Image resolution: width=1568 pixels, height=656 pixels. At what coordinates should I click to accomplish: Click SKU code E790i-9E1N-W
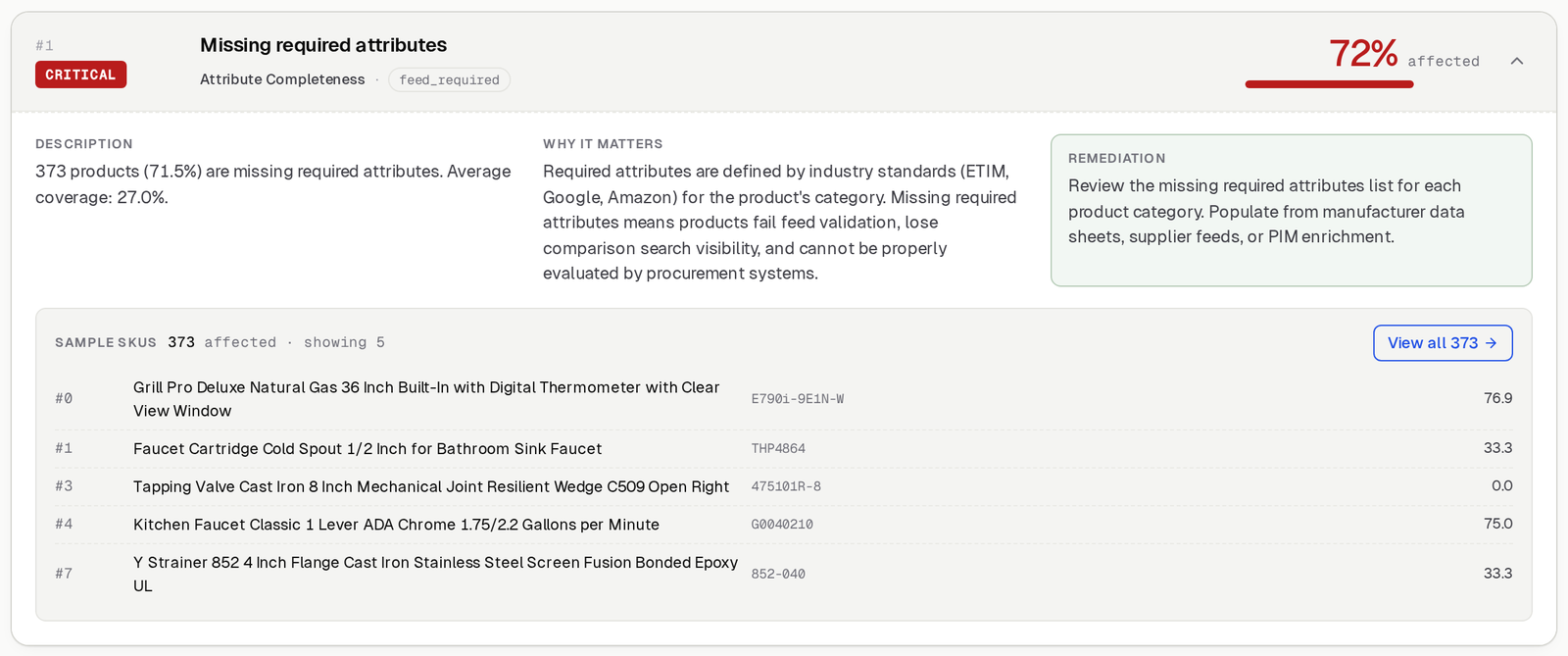[x=798, y=399]
